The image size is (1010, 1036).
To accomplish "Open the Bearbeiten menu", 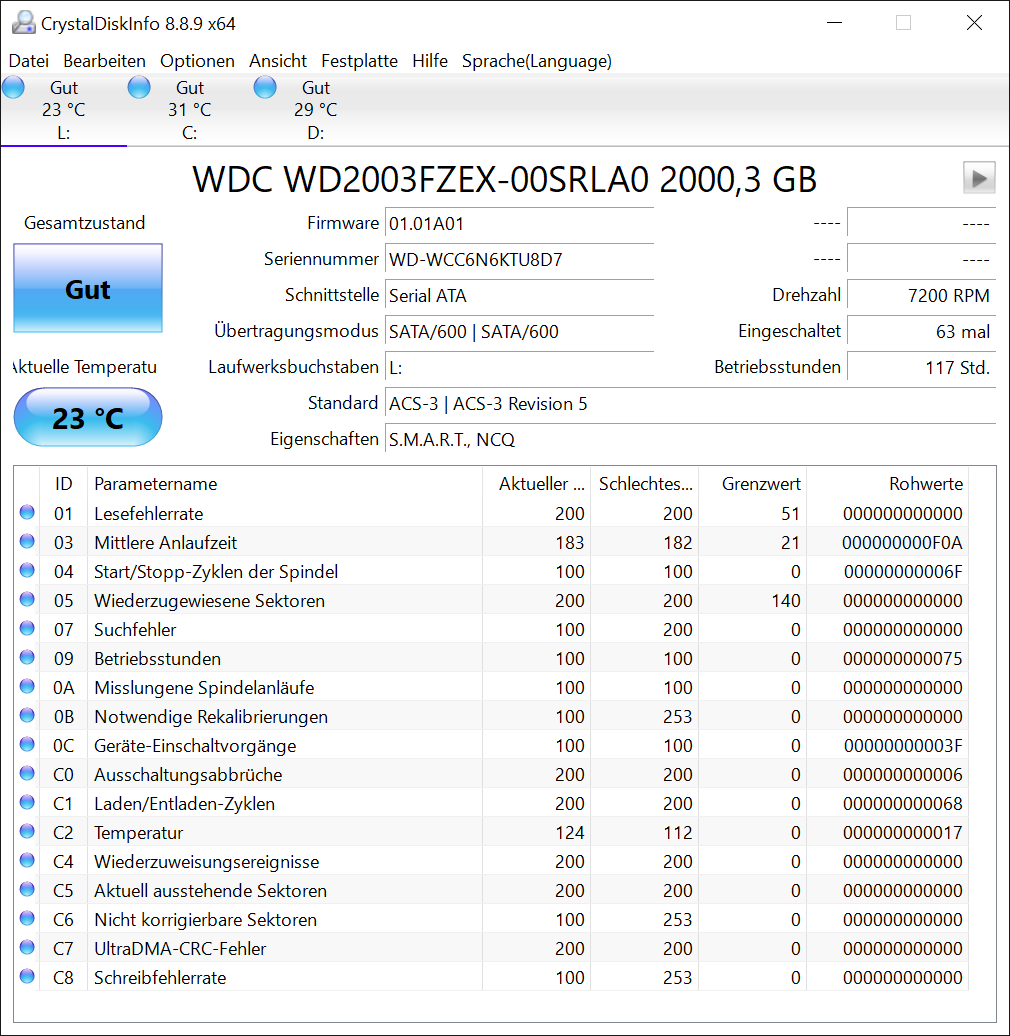I will 104,61.
